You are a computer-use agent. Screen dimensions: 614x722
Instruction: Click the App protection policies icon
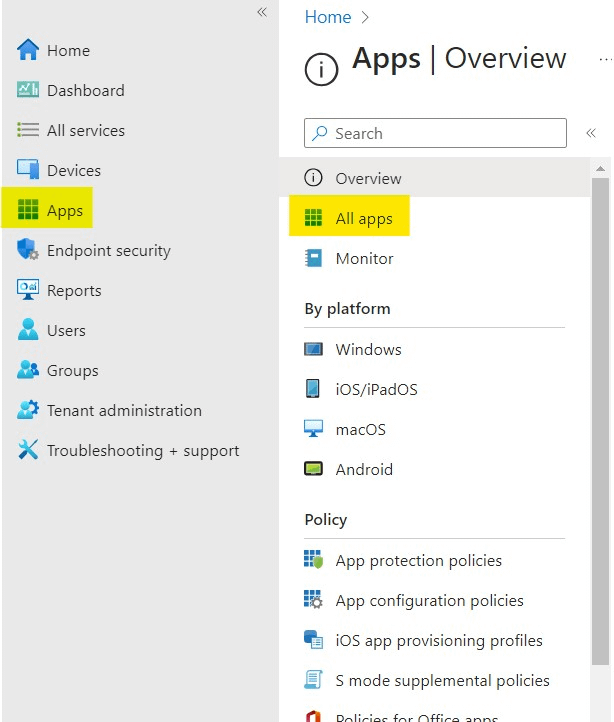tap(313, 559)
